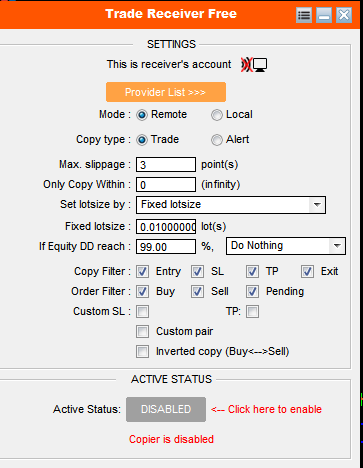Open the Provider List
Screen dimensions: 363x468
click(x=166, y=92)
